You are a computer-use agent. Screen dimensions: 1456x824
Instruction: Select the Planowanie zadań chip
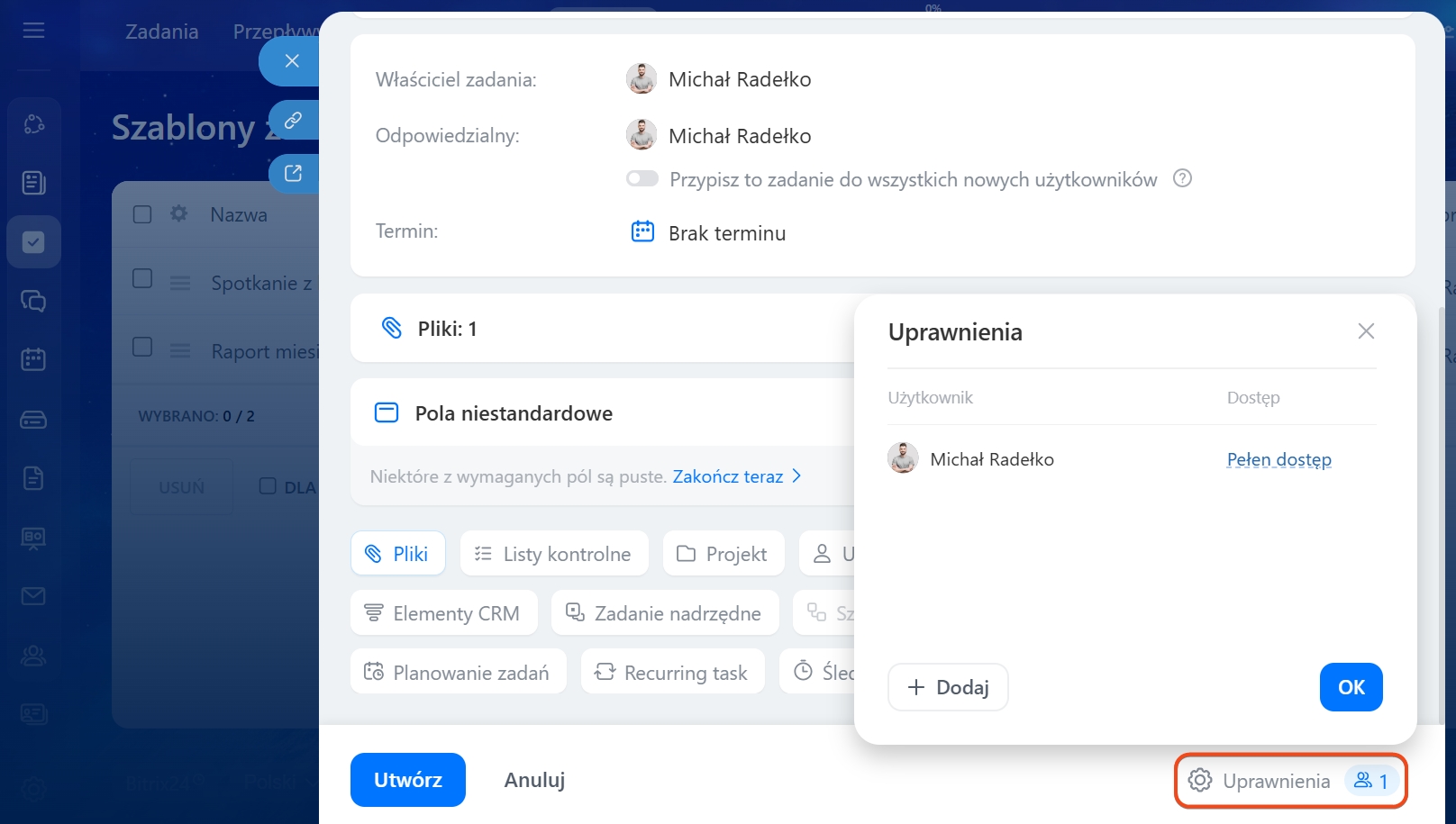tap(458, 673)
